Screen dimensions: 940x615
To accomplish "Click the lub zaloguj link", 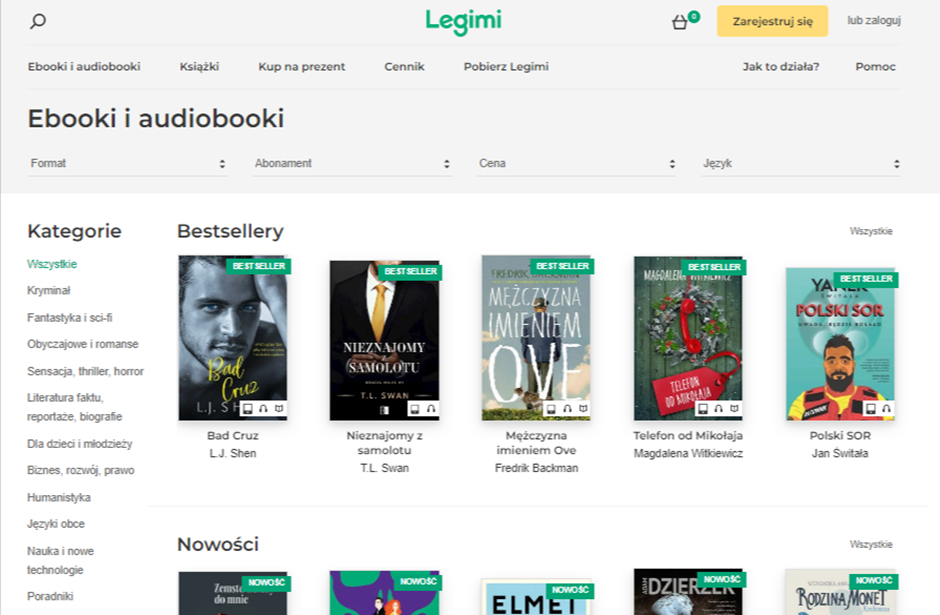I will 873,20.
